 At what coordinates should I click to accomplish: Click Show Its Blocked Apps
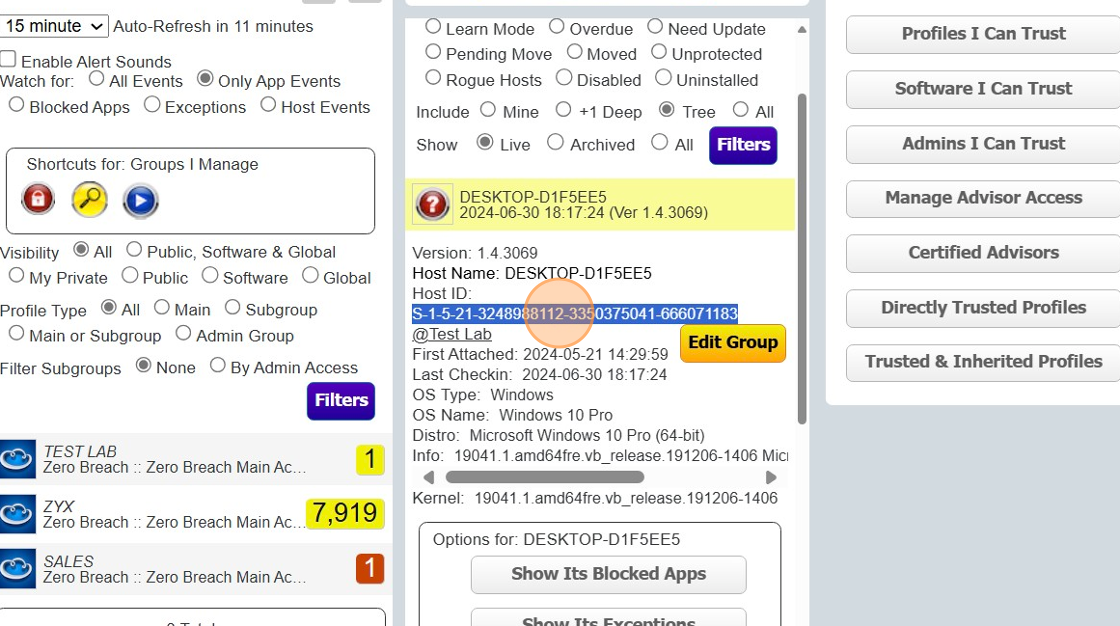[608, 574]
